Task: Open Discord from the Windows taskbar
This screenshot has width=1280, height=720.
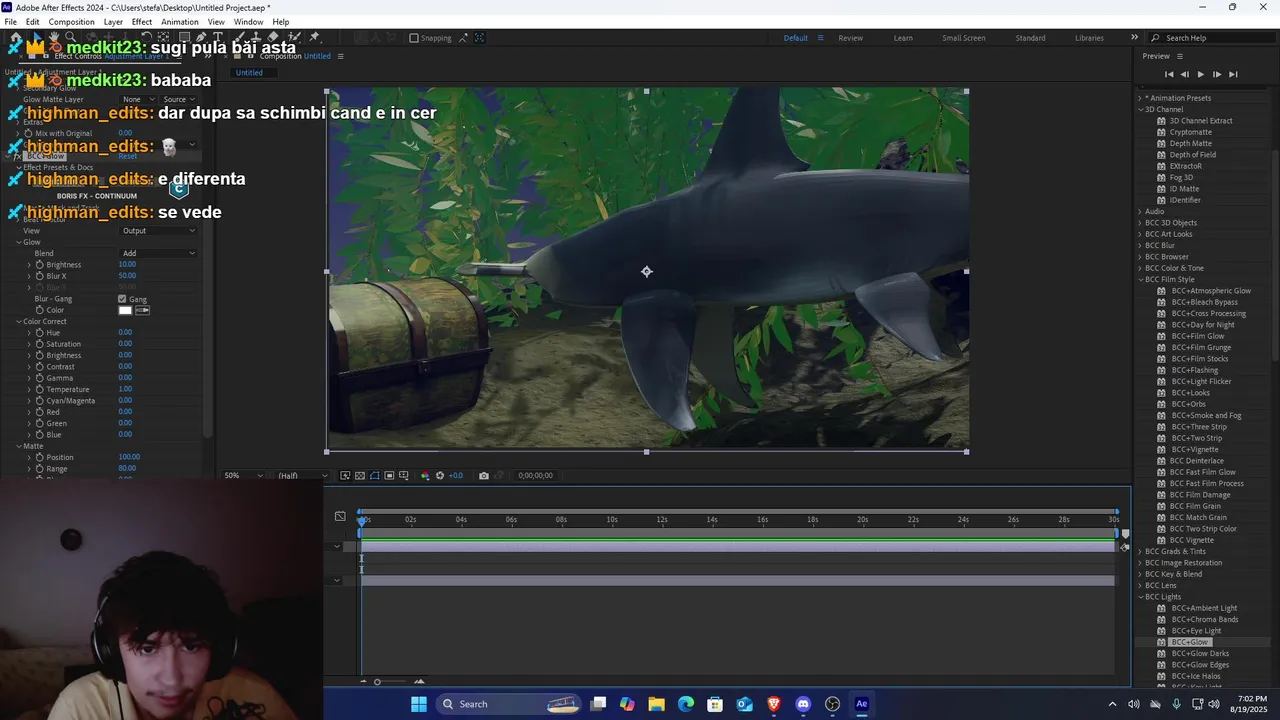Action: [803, 704]
